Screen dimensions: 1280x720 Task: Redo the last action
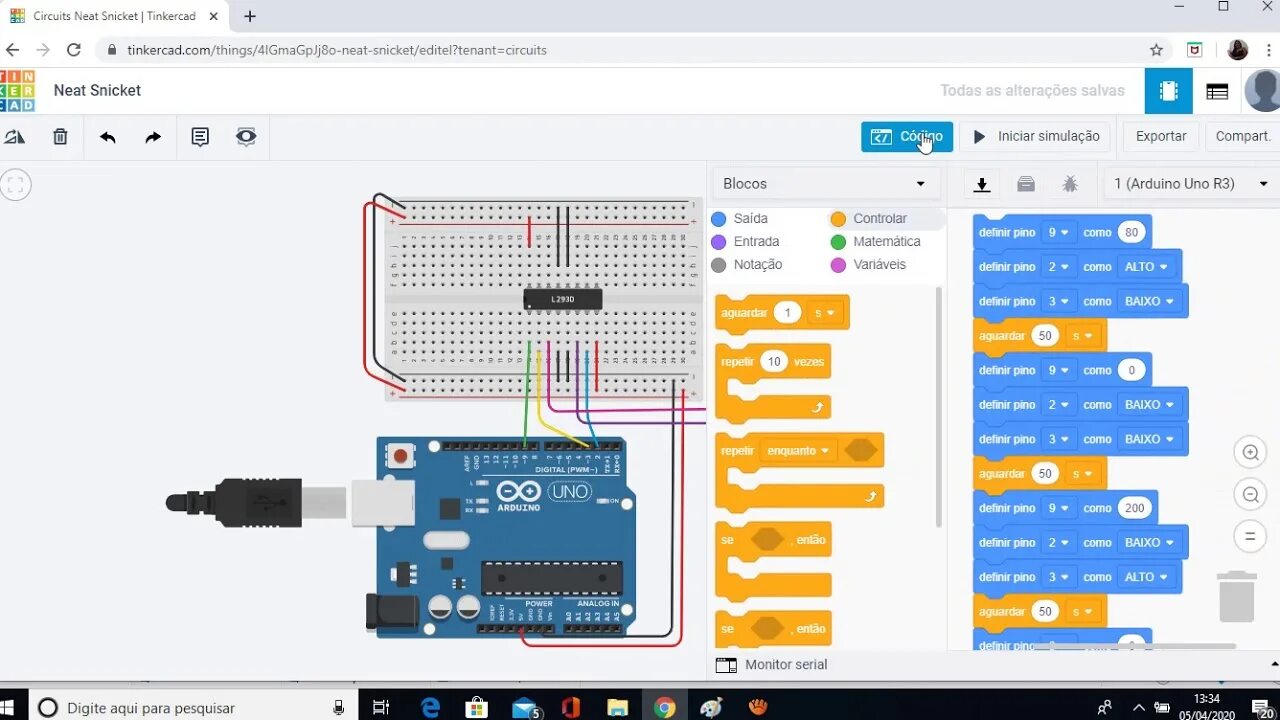153,137
